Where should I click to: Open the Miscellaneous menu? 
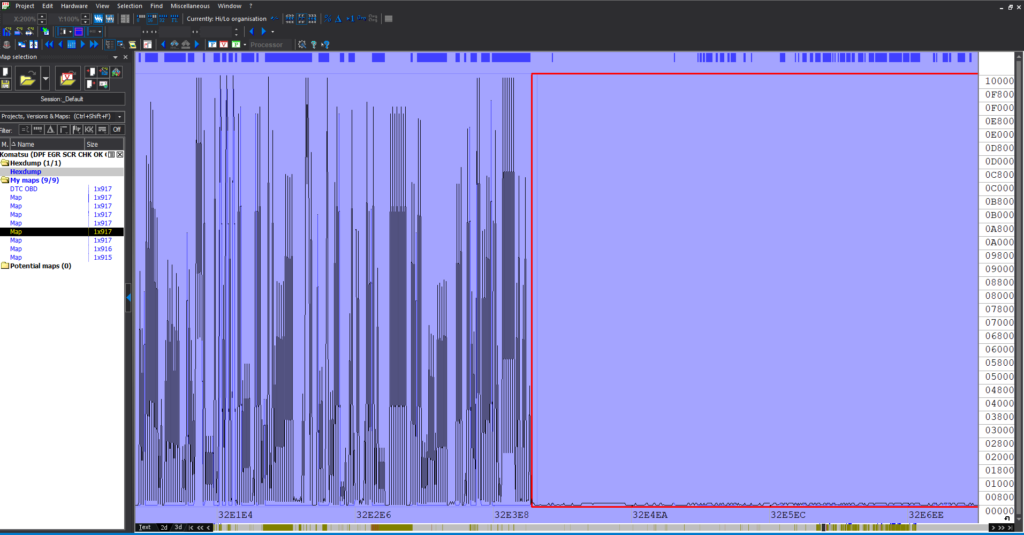pyautogui.click(x=189, y=6)
